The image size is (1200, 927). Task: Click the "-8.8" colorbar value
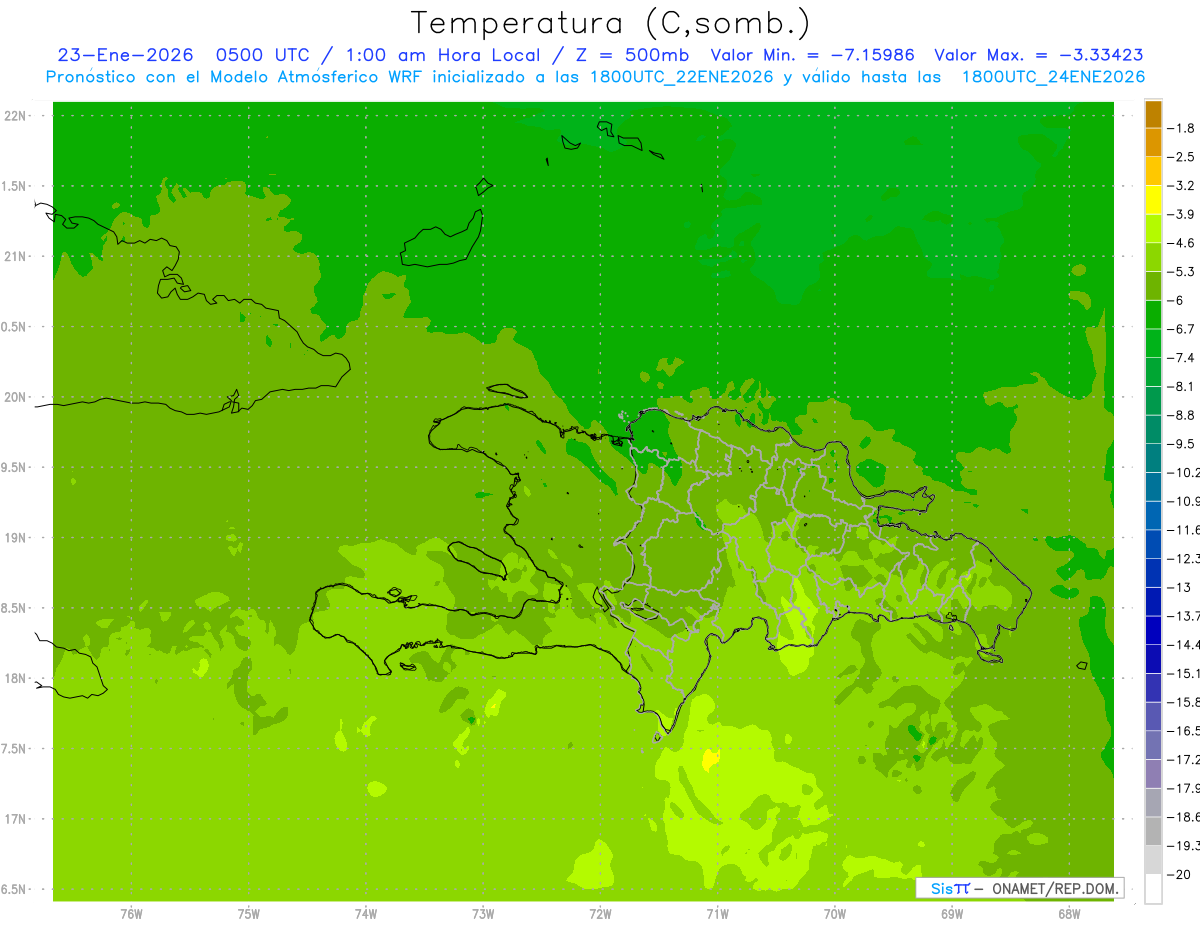point(1181,415)
